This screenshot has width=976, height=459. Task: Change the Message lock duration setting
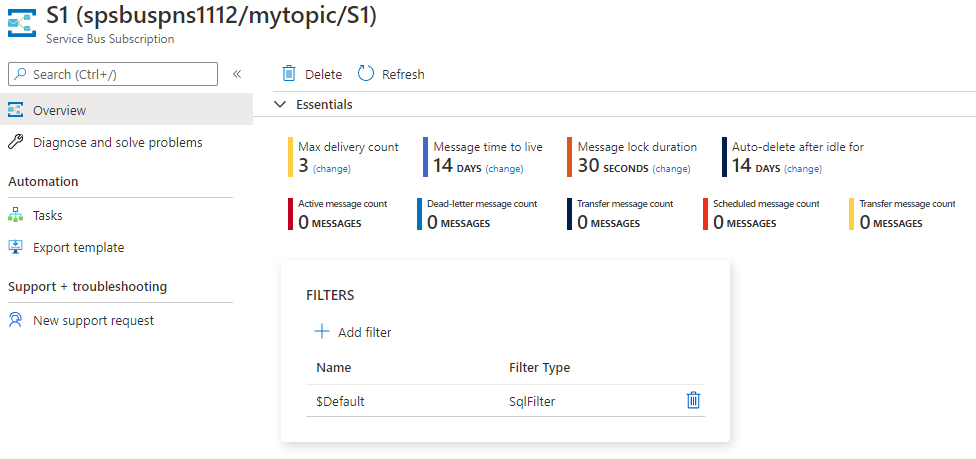click(671, 169)
